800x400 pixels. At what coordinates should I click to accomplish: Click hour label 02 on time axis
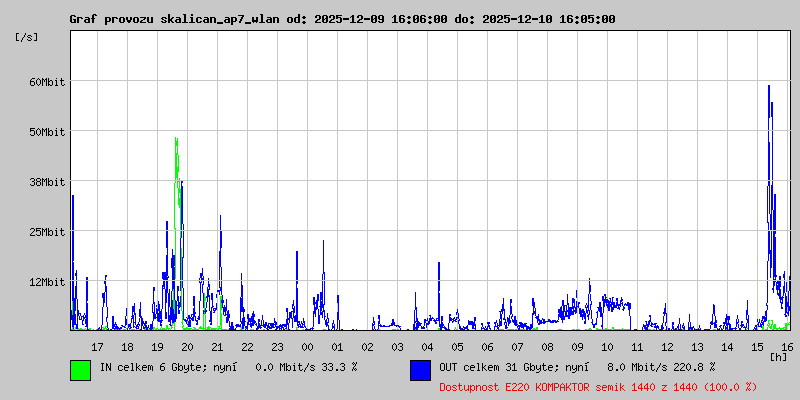click(x=367, y=347)
